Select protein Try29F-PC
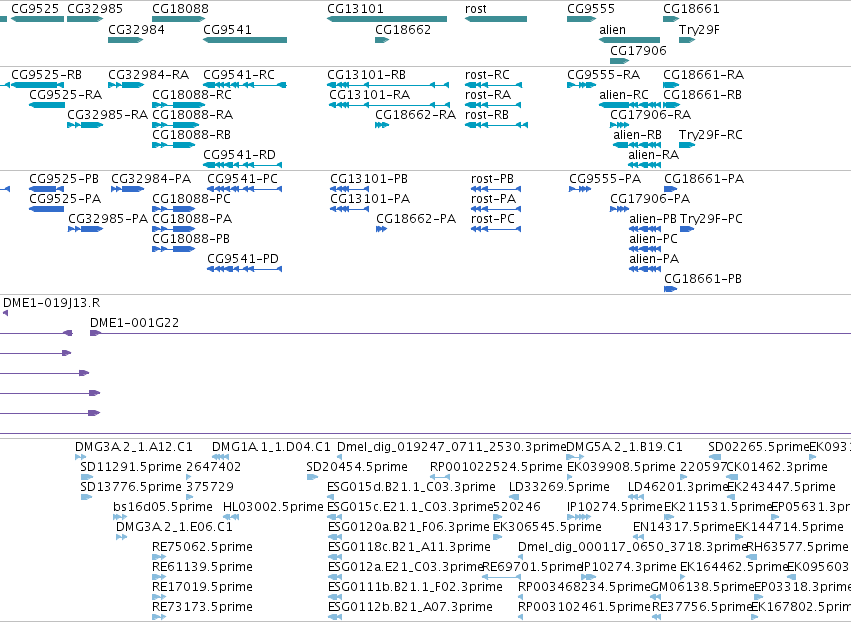This screenshot has height=622, width=851. [x=687, y=229]
